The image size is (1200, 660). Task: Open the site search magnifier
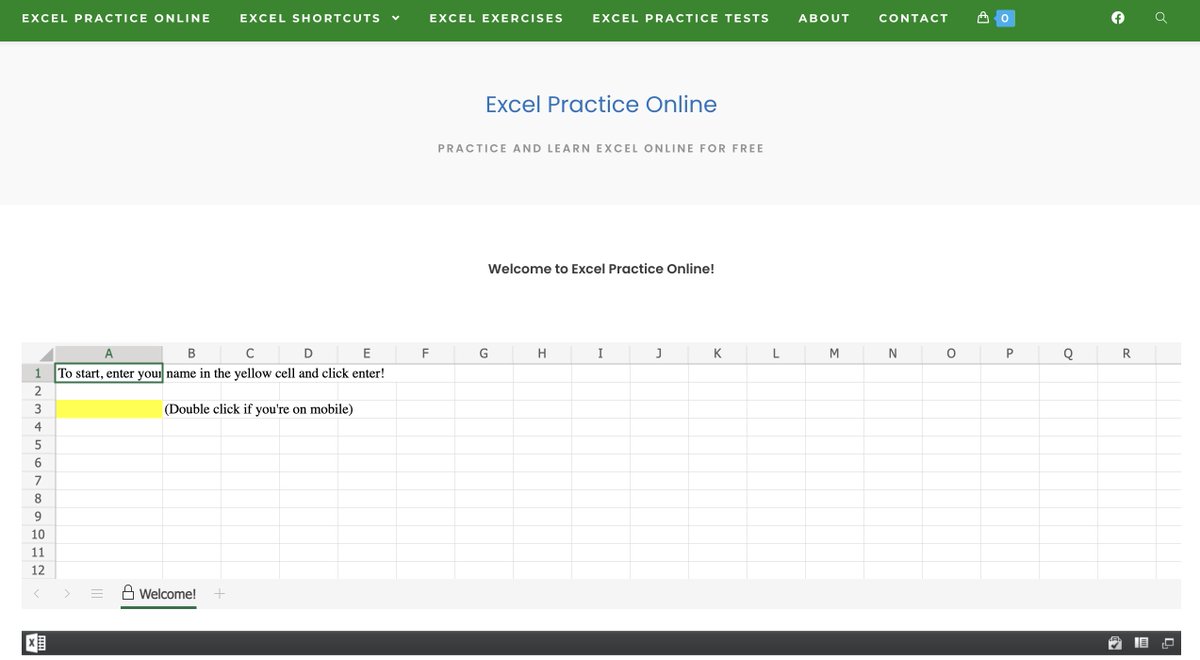pyautogui.click(x=1161, y=18)
